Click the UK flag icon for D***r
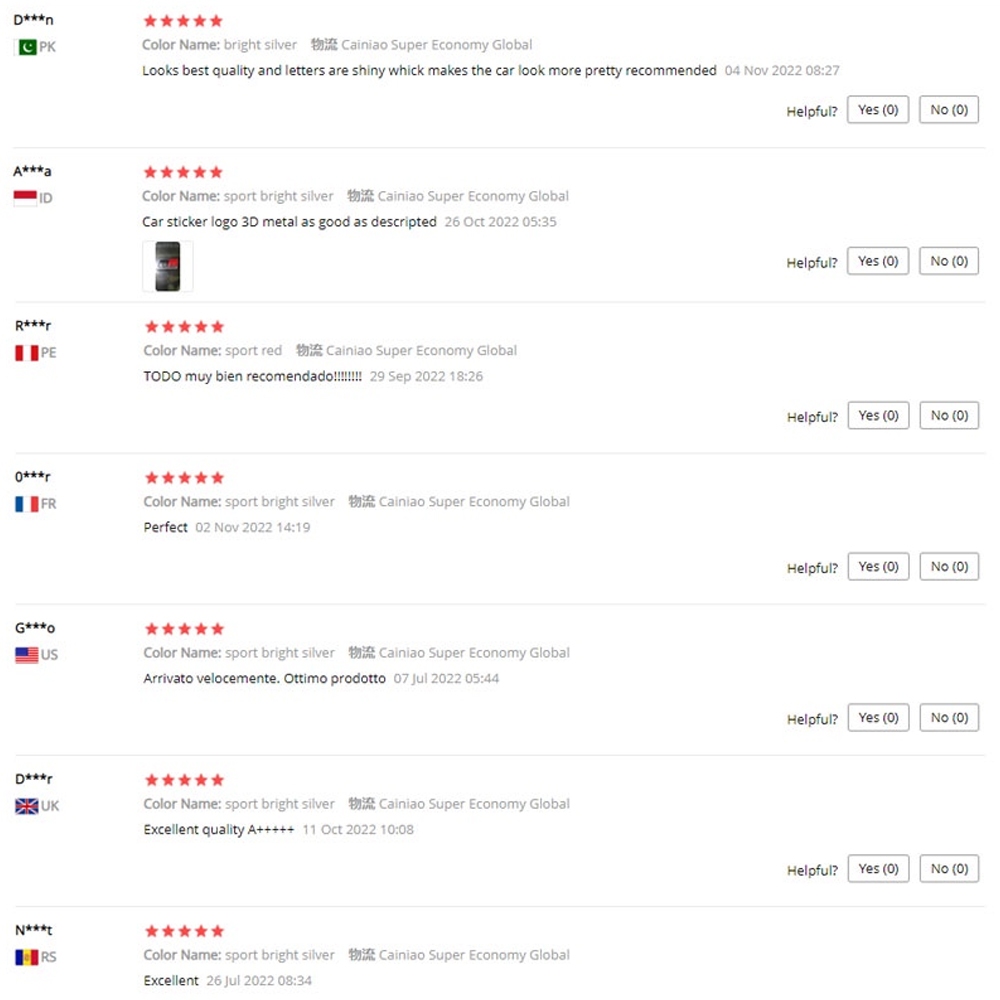This screenshot has width=1000, height=1000. 27,806
